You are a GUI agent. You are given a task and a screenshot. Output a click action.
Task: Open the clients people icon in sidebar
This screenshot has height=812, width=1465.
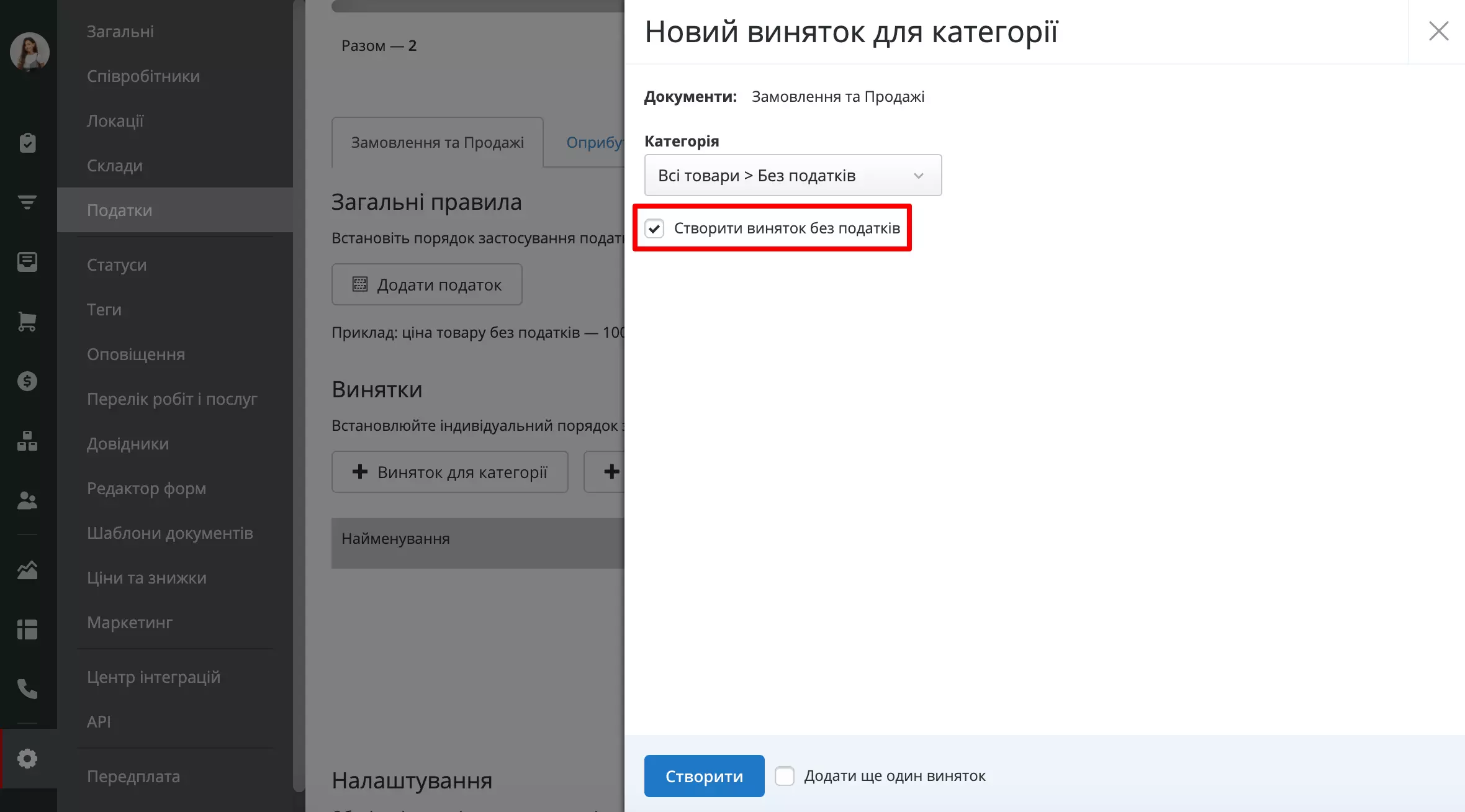tap(27, 500)
